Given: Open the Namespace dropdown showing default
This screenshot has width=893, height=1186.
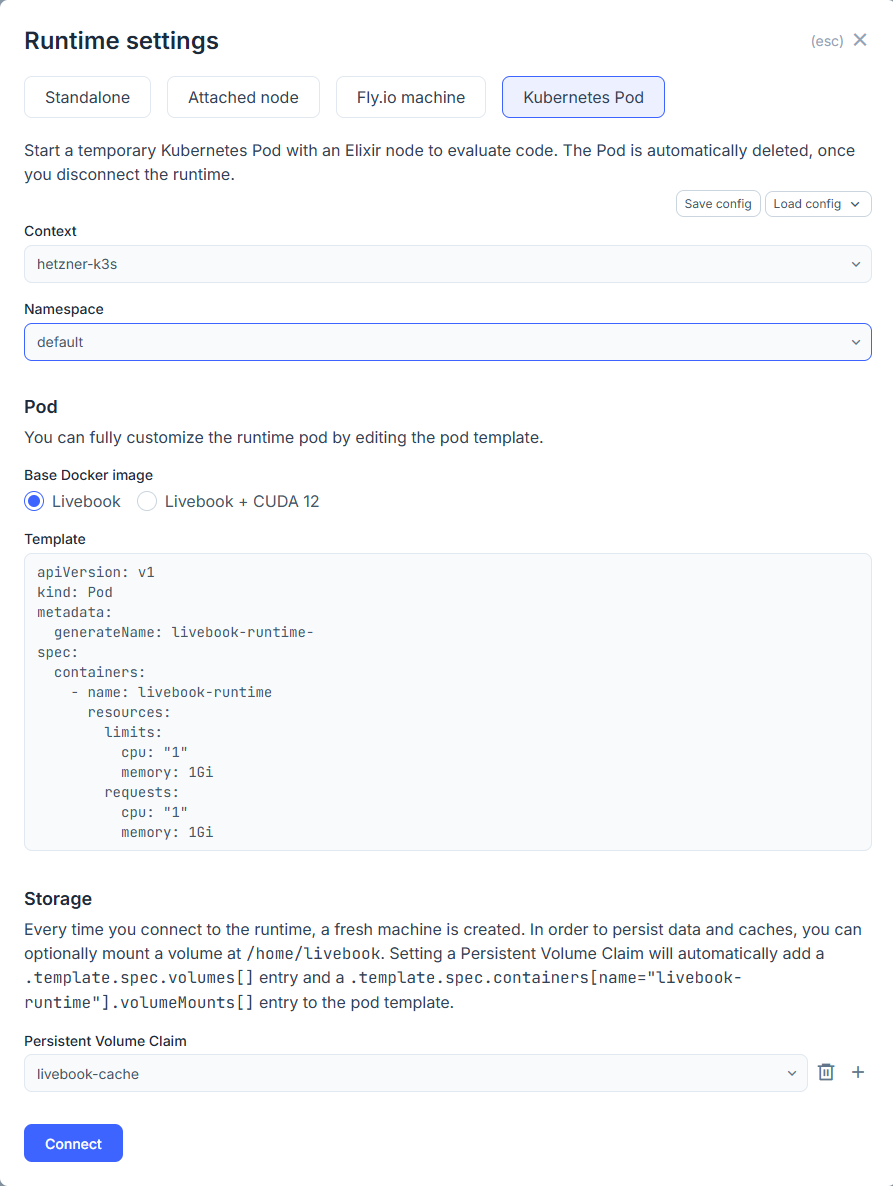Looking at the screenshot, I should coord(447,341).
